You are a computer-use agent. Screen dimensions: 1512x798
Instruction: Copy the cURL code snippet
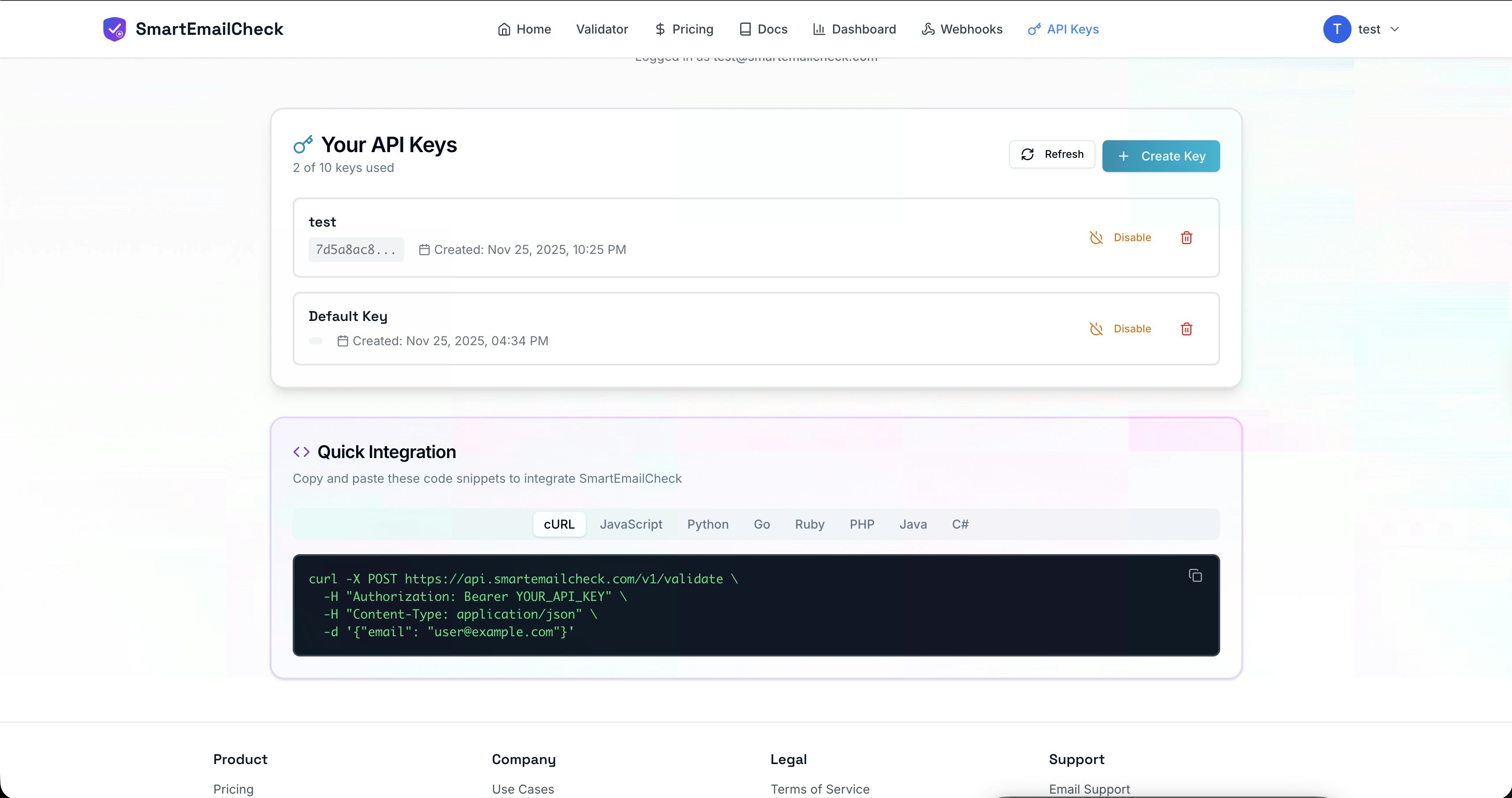[x=1195, y=575]
